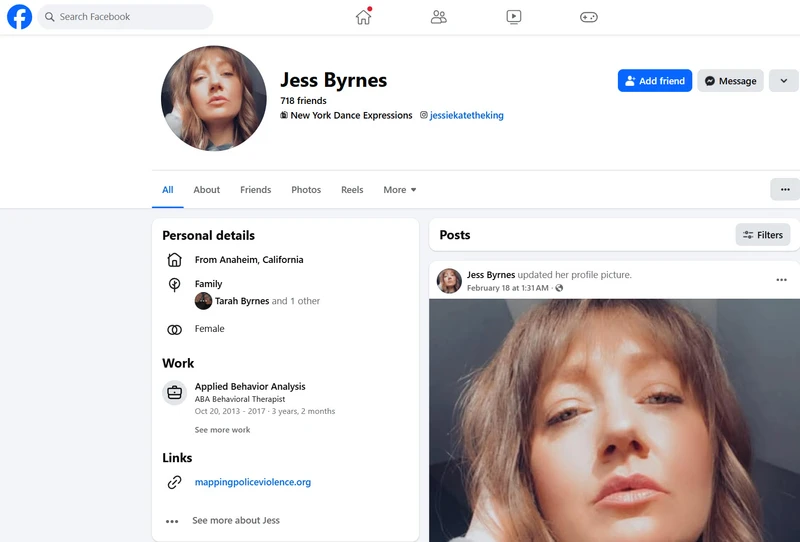Expand the chevron dropdown next to Message
Screen dimensions: 800x542
tap(784, 81)
